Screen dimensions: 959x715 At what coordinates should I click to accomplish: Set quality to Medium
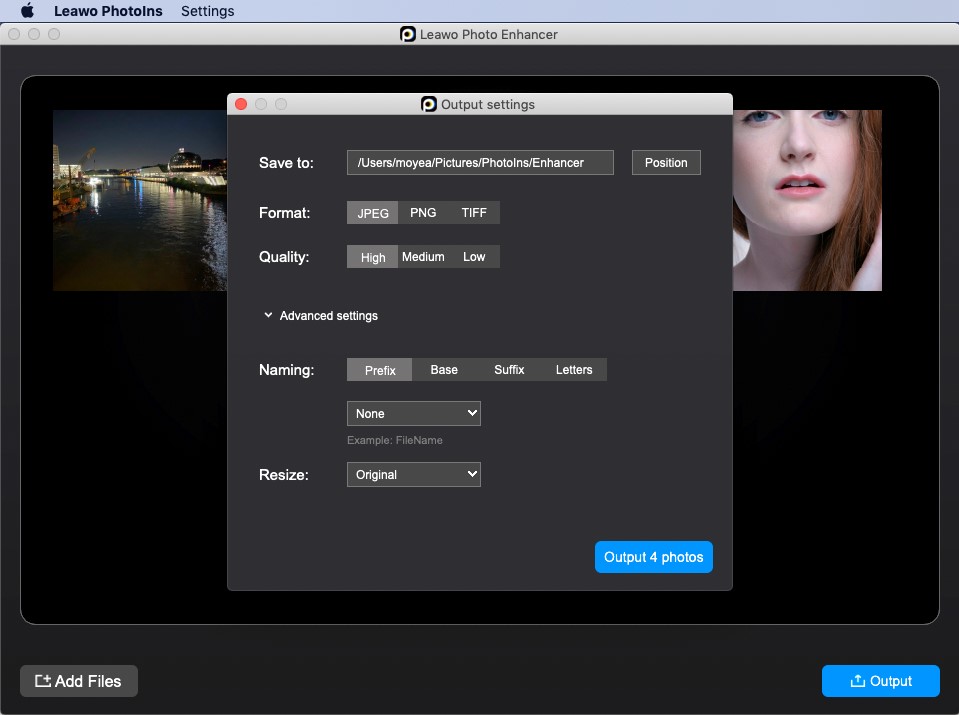423,257
